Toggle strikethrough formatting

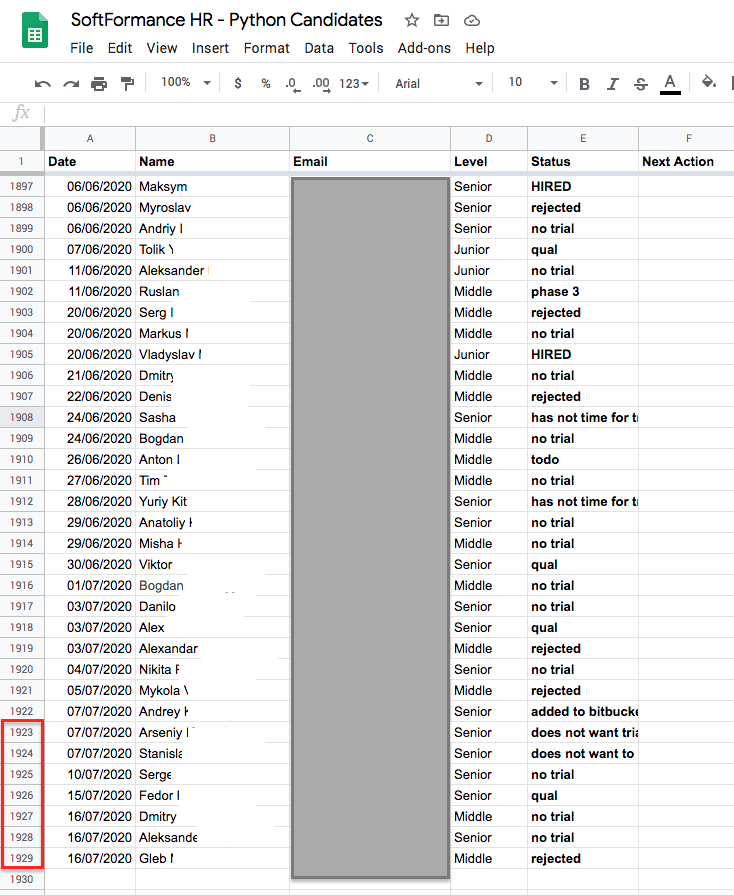641,84
